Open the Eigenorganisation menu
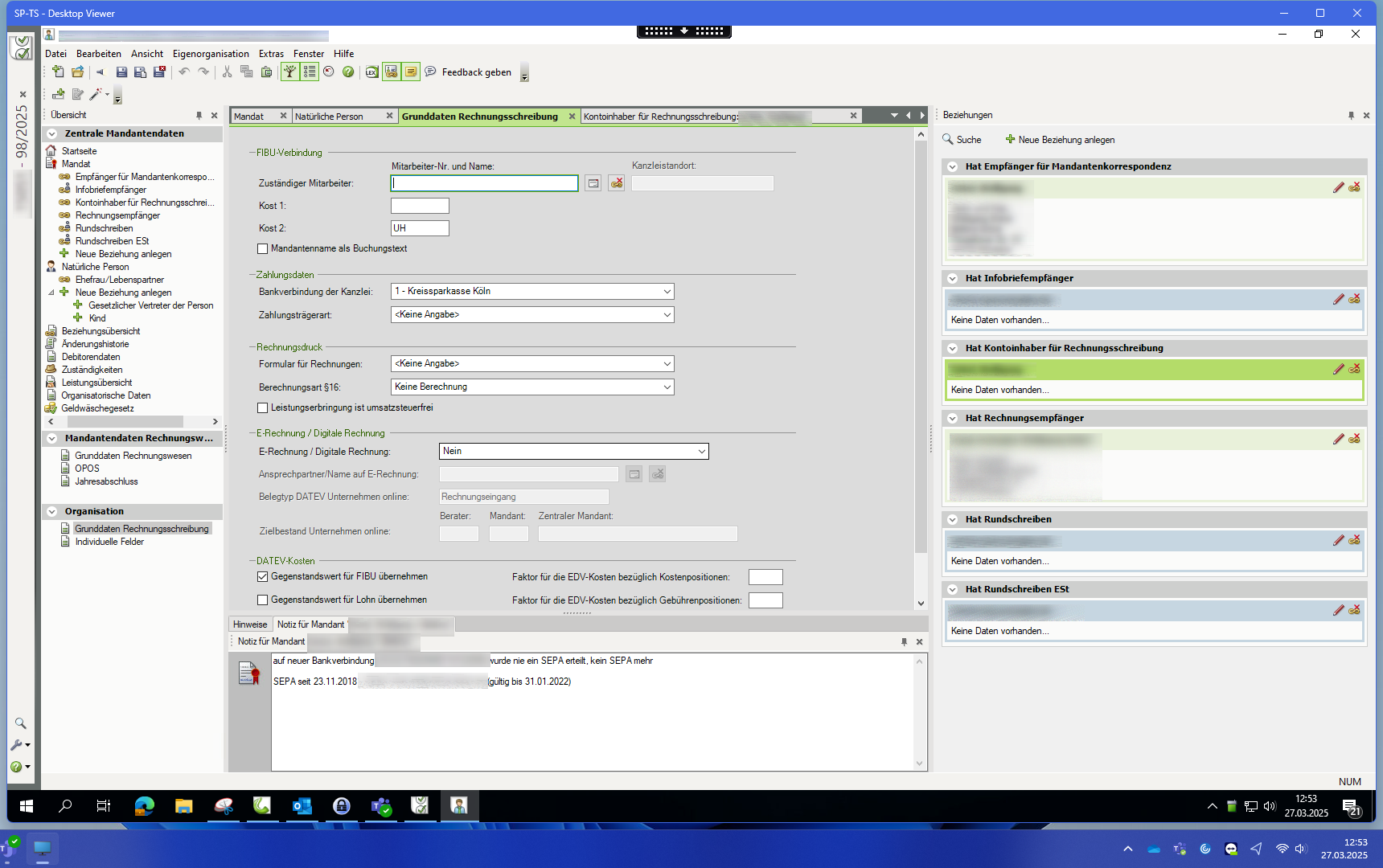Image resolution: width=1383 pixels, height=868 pixels. [x=211, y=54]
